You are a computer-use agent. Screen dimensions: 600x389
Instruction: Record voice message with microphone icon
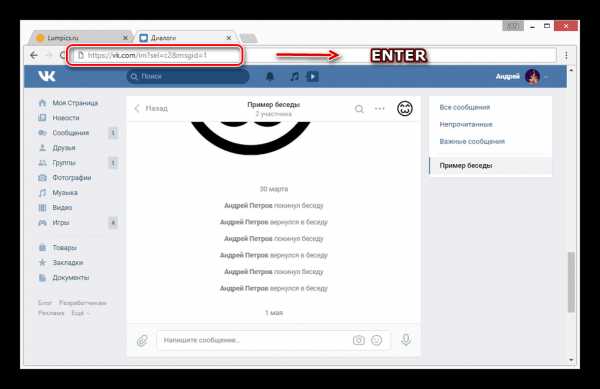[406, 340]
